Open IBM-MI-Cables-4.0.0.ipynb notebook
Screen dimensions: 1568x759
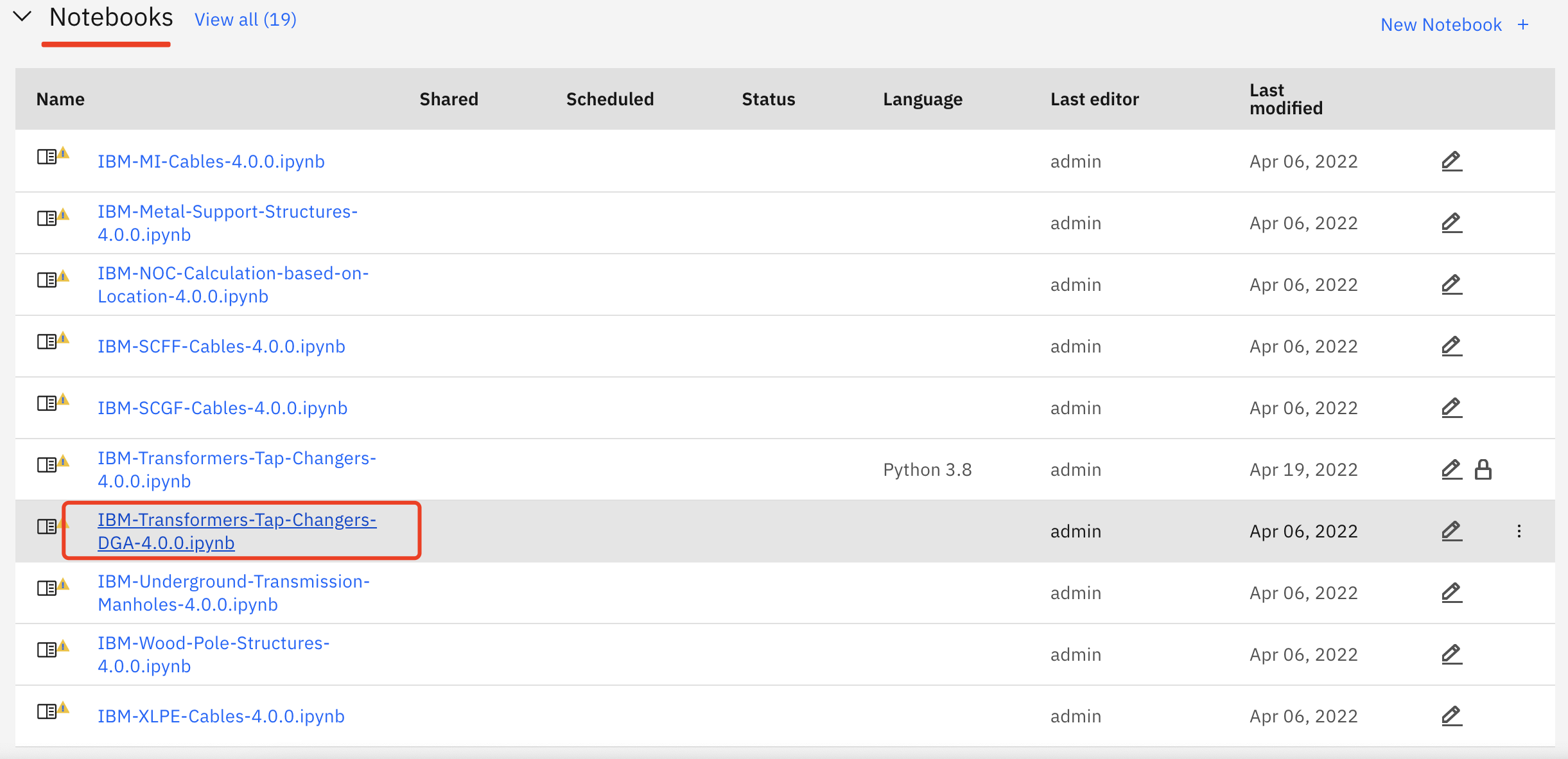tap(211, 161)
